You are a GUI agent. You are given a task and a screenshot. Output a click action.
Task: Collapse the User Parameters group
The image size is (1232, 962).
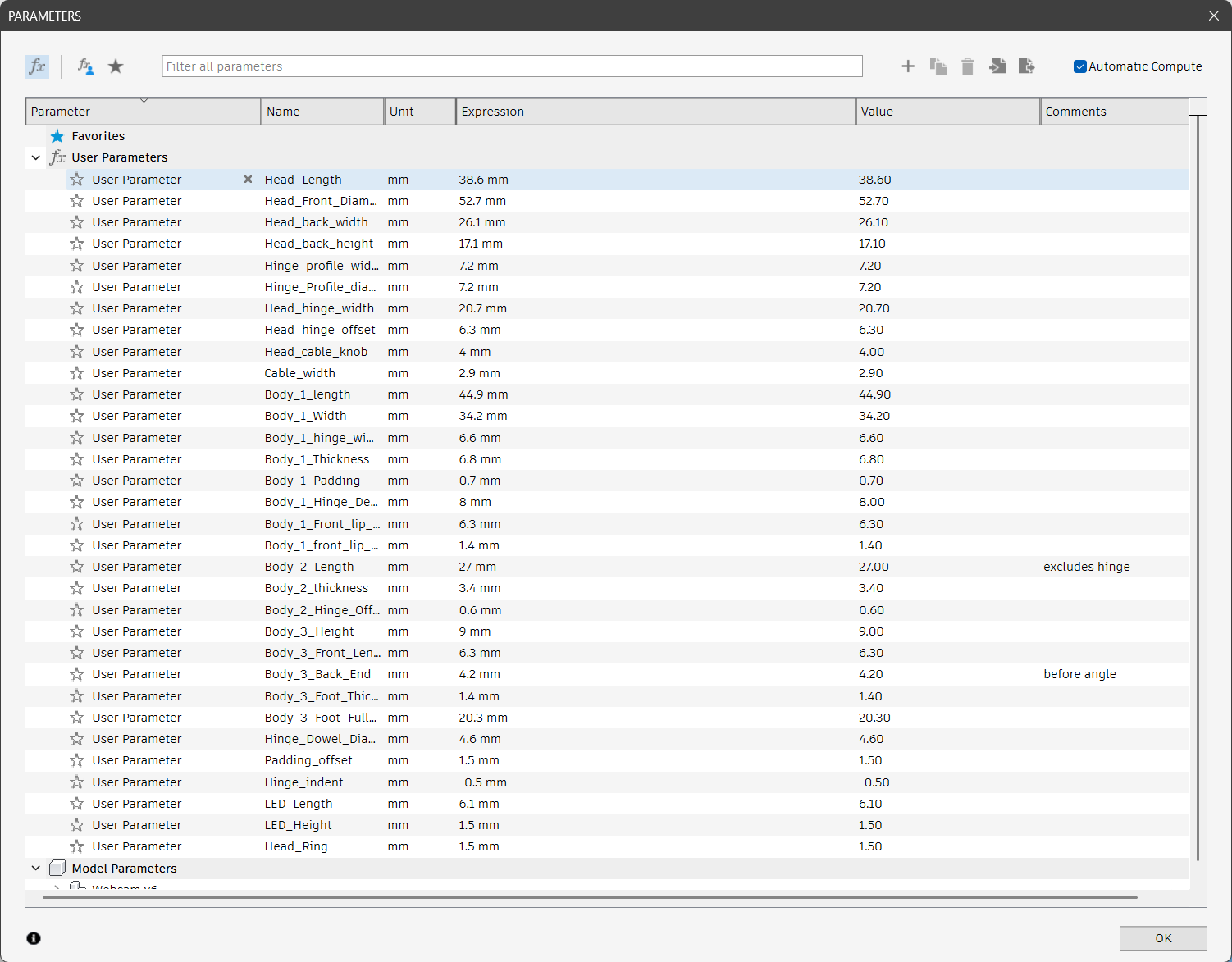[x=35, y=157]
